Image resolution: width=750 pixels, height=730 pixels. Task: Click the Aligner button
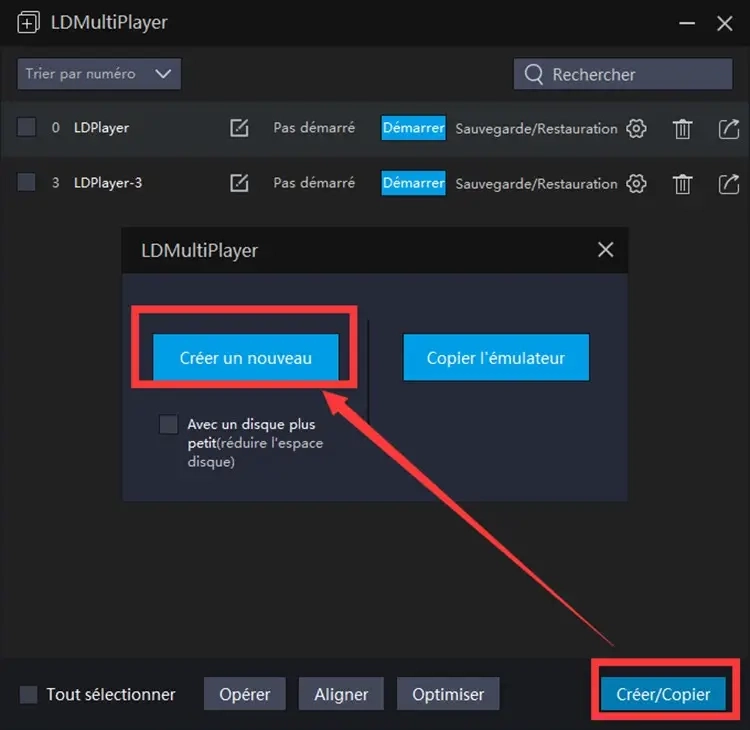tap(341, 694)
